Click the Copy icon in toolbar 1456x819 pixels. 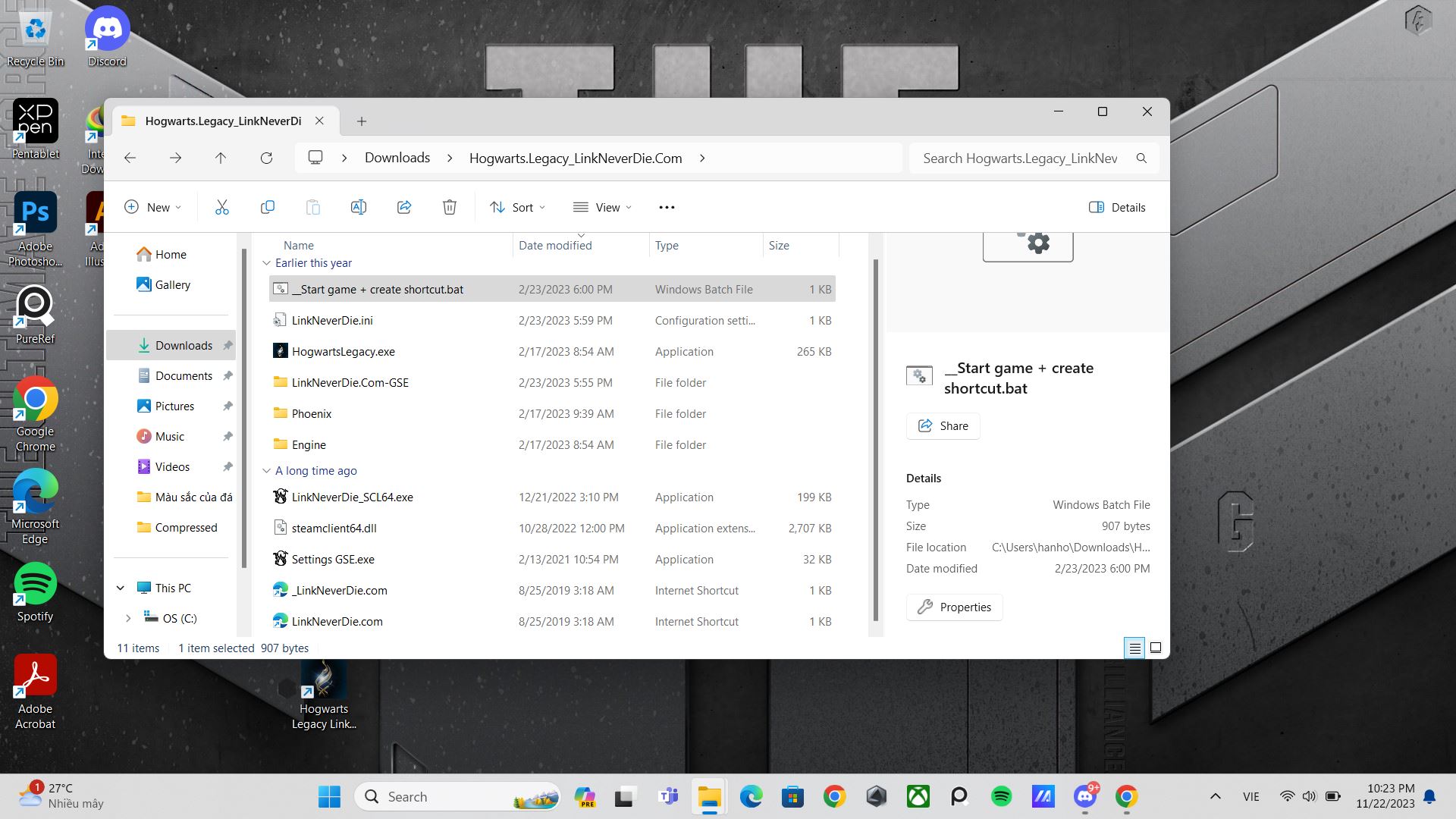(x=267, y=207)
